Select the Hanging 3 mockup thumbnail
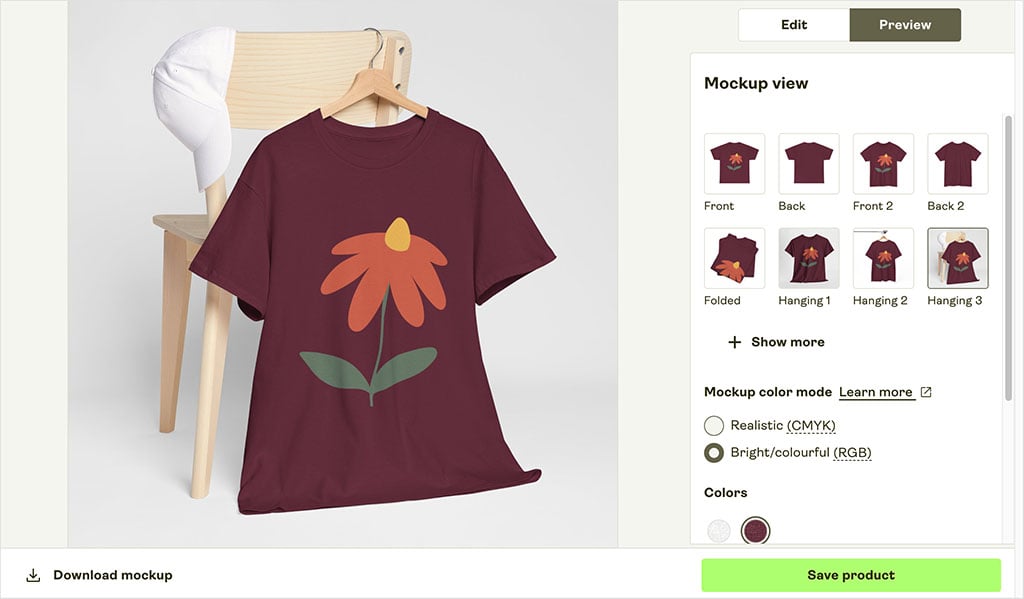This screenshot has width=1024, height=599. pos(957,258)
